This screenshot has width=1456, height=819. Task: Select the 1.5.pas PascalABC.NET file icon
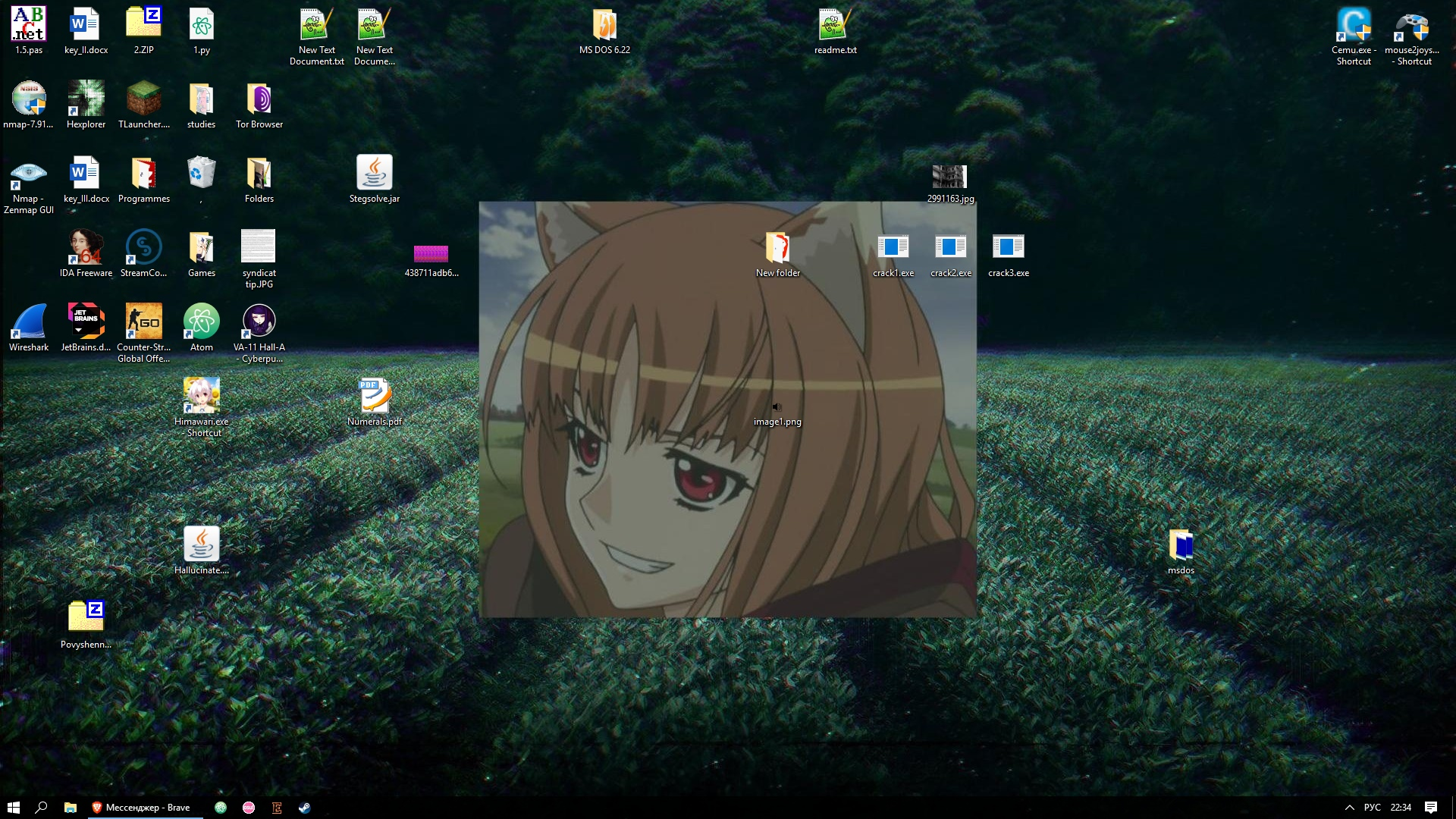(x=29, y=24)
